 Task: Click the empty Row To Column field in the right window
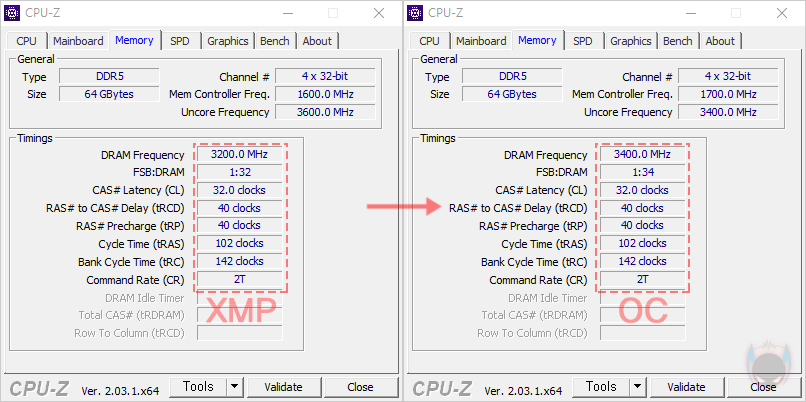(643, 333)
